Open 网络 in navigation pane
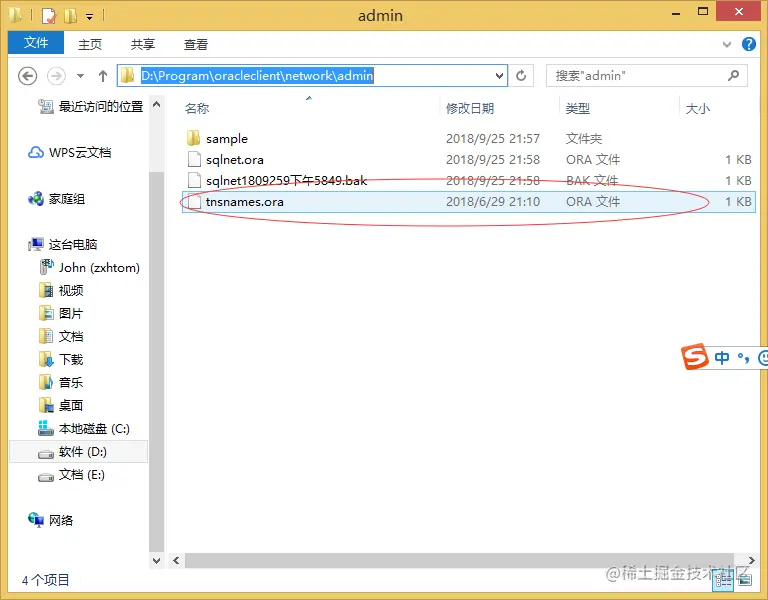This screenshot has height=600, width=768. pos(61,520)
